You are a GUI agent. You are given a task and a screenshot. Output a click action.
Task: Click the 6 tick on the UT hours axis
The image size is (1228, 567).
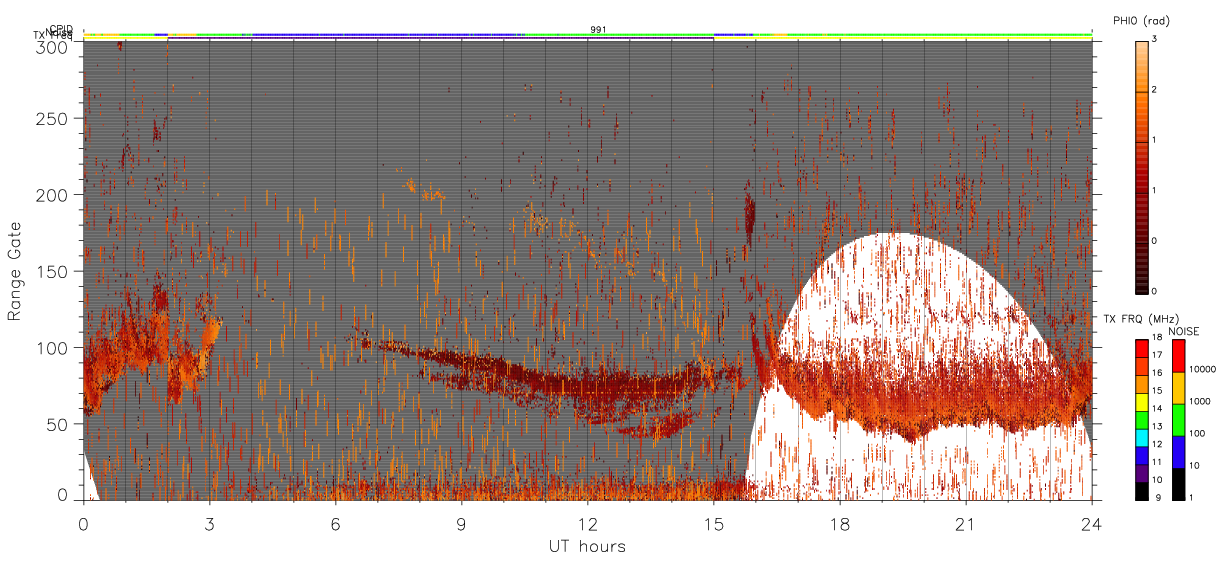(335, 523)
